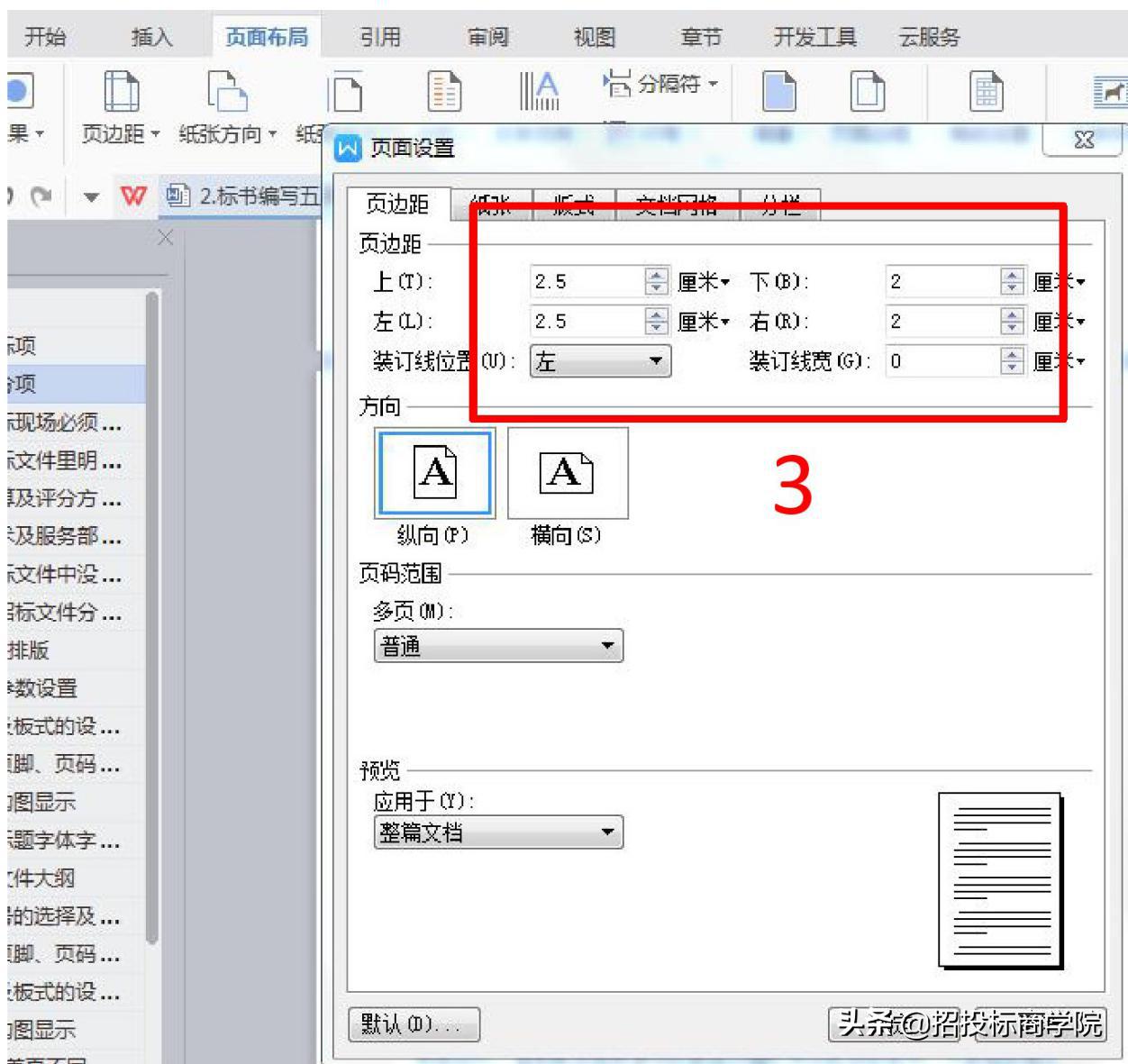
Task: Select 纵向(P) portrait orientation
Action: (435, 475)
